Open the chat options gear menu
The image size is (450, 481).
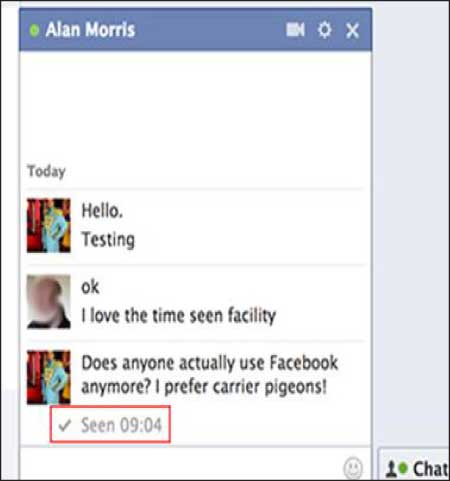tap(324, 30)
